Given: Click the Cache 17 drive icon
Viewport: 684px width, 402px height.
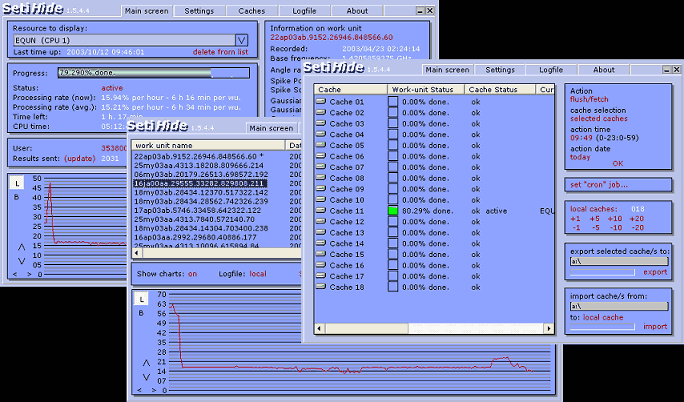Looking at the screenshot, I should (321, 276).
